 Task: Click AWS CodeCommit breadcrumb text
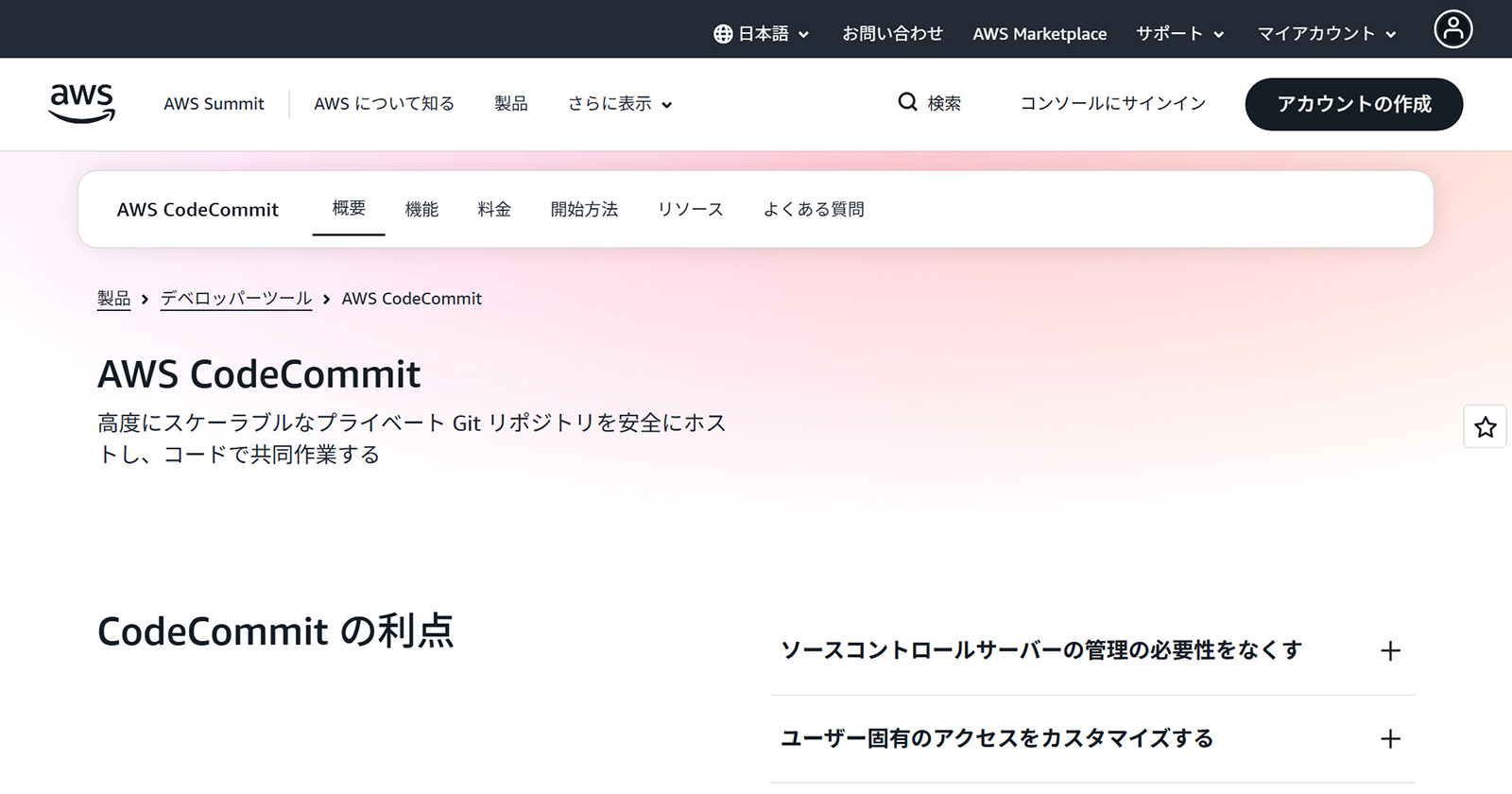[x=412, y=299]
